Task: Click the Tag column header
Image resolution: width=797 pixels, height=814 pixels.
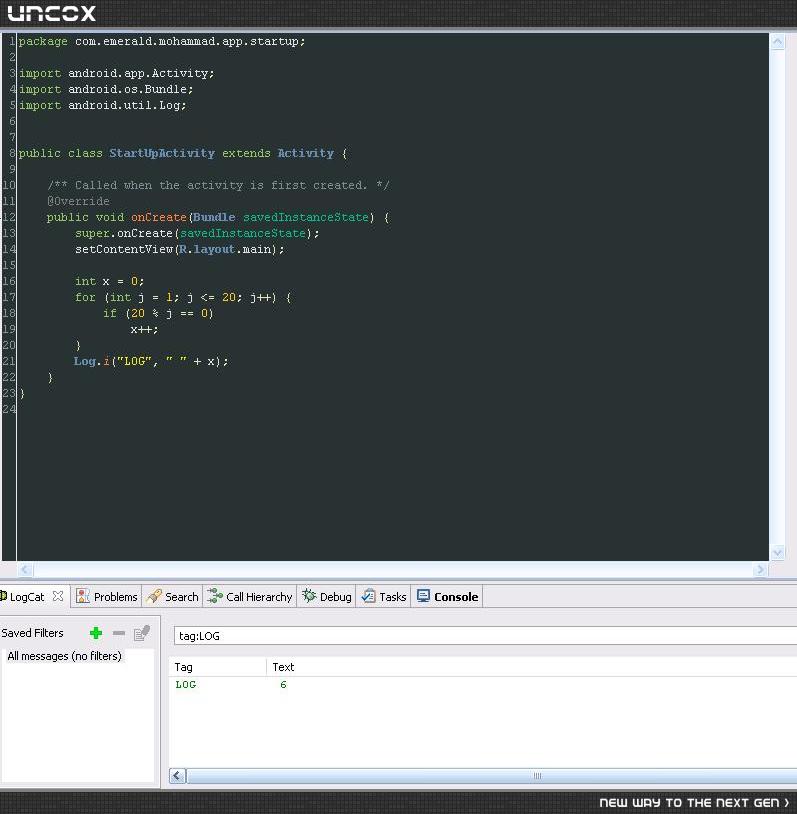Action: [x=183, y=667]
